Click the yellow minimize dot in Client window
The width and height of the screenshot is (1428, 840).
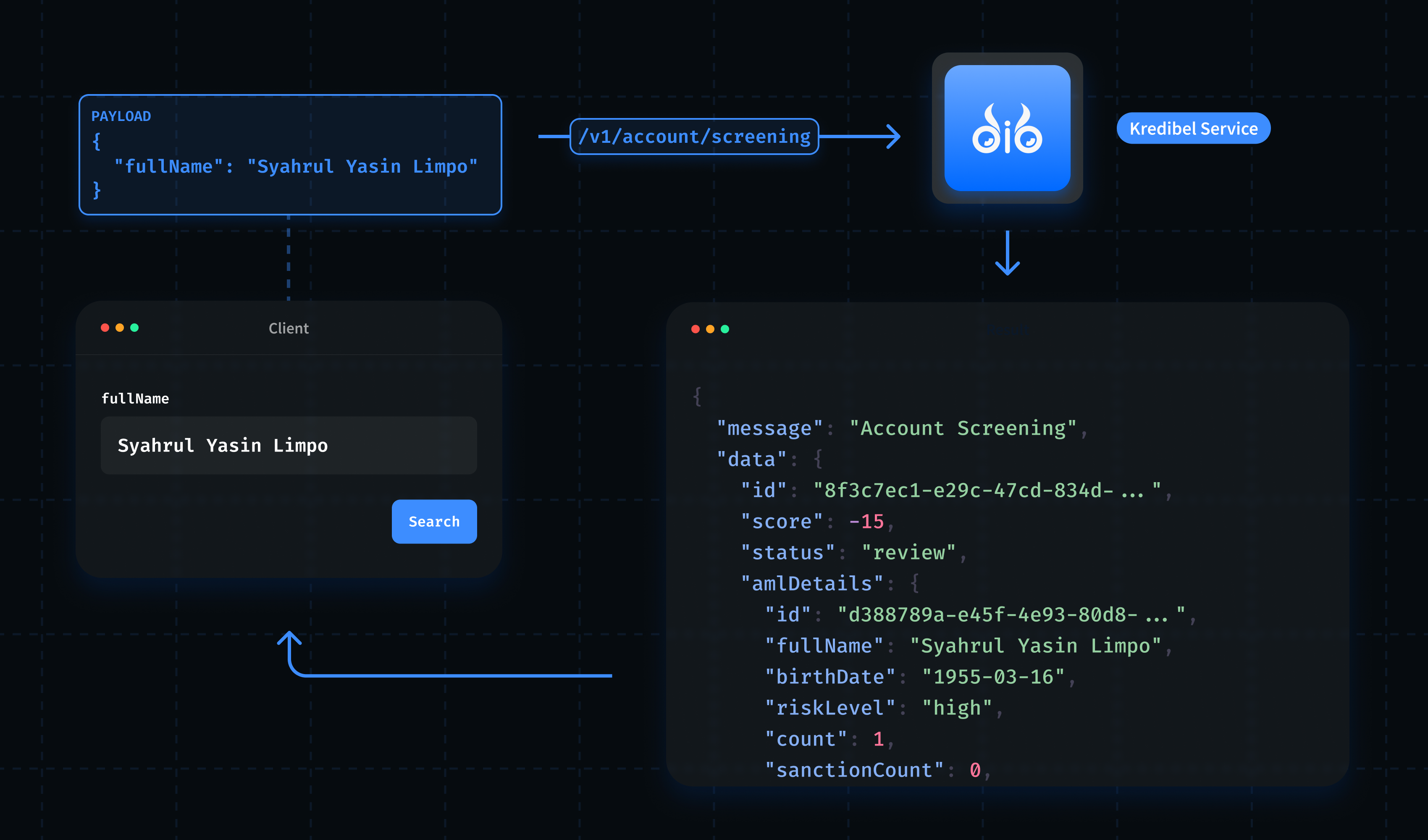pyautogui.click(x=120, y=328)
